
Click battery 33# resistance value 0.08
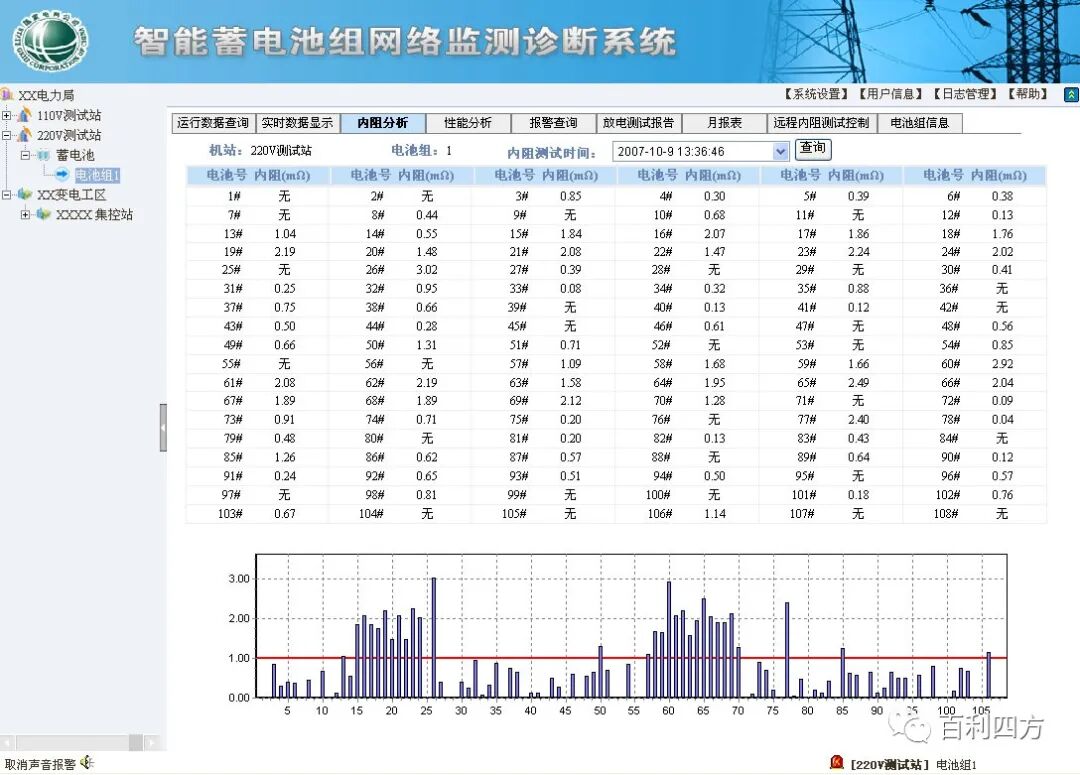(570, 288)
